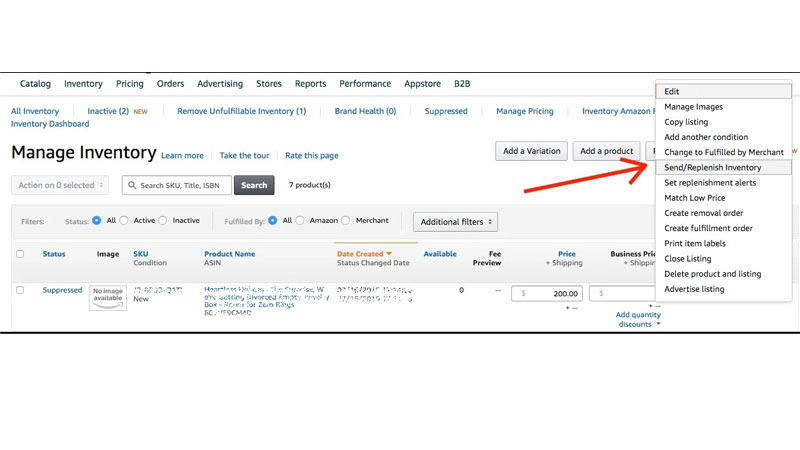Select Fulfilled By Merchant radio button

click(346, 220)
